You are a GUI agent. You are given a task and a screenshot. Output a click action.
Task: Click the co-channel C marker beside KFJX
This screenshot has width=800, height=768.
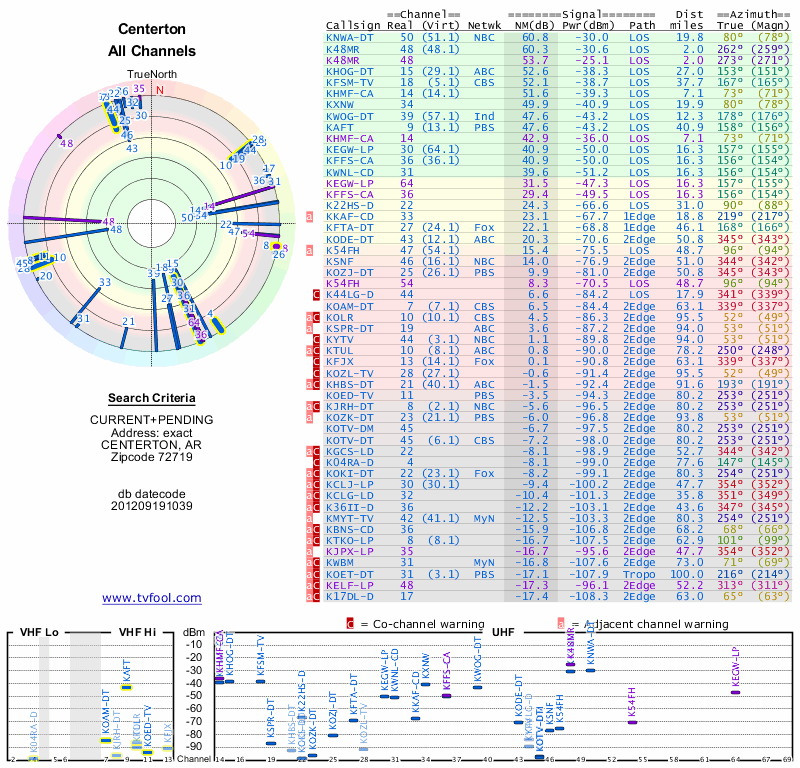pyautogui.click(x=316, y=362)
